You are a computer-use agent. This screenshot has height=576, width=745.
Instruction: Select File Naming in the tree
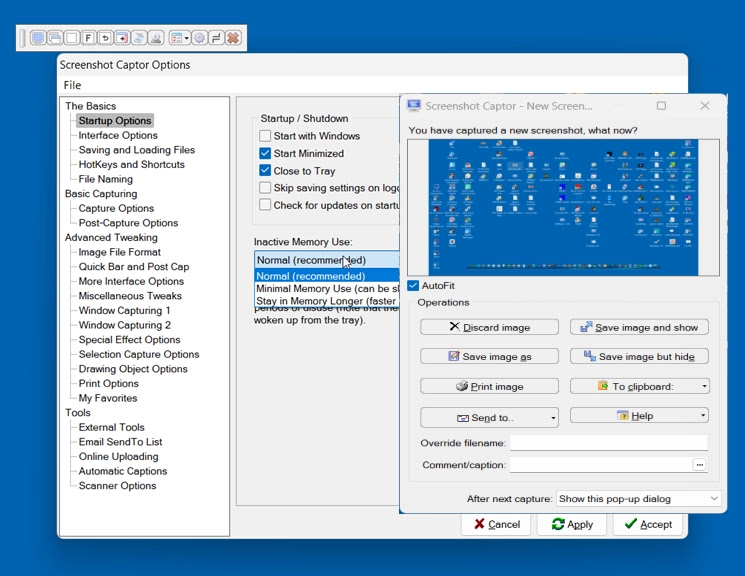(105, 179)
